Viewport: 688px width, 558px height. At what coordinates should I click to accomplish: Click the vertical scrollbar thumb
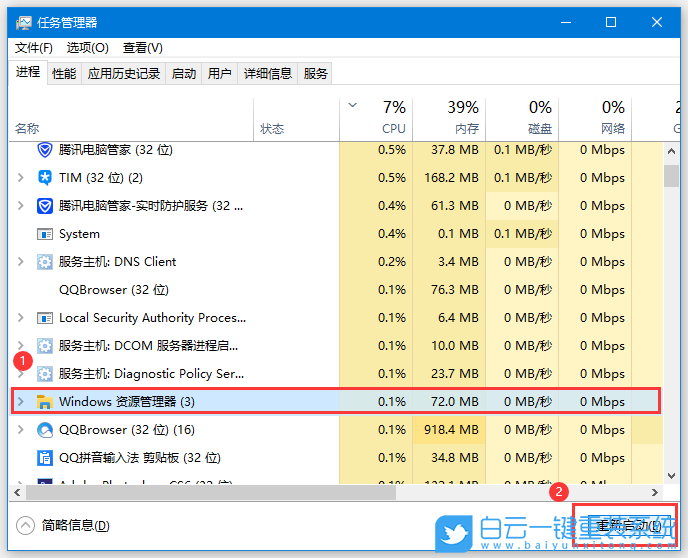(671, 176)
